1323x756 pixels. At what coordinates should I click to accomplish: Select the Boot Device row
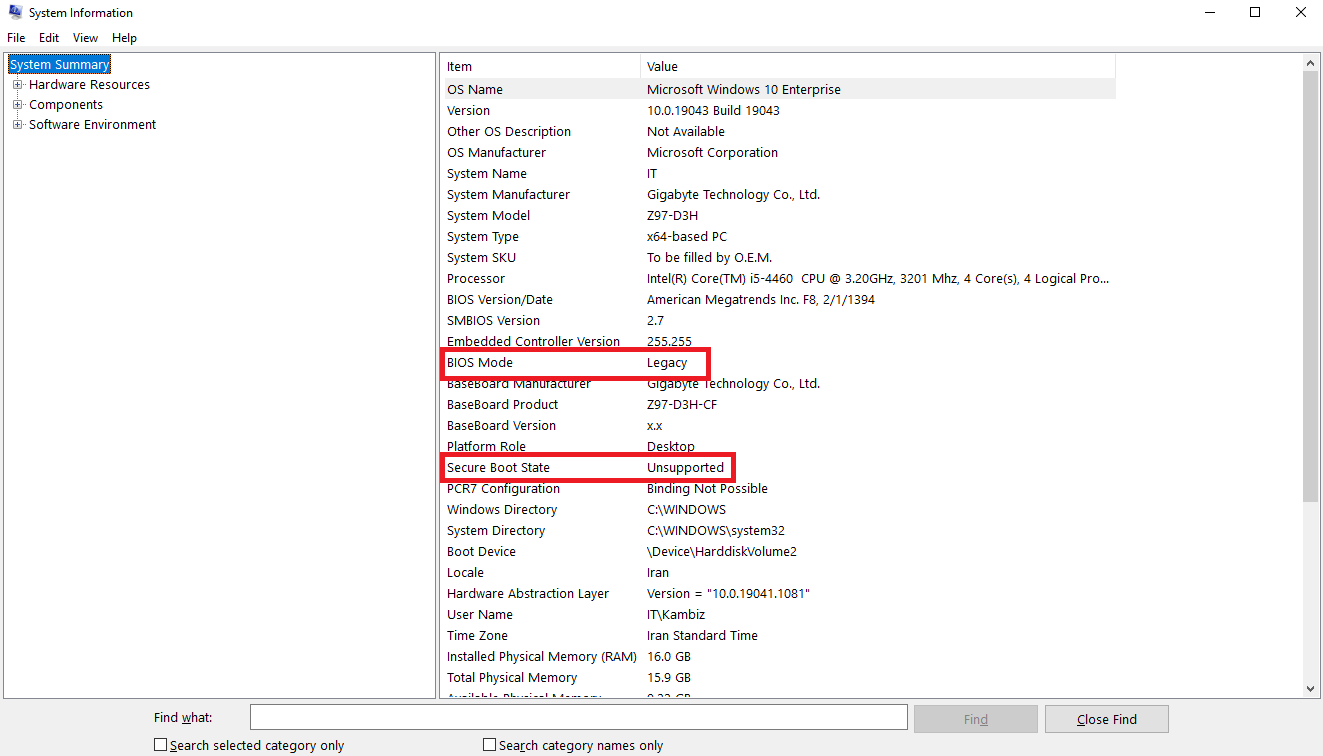click(778, 551)
